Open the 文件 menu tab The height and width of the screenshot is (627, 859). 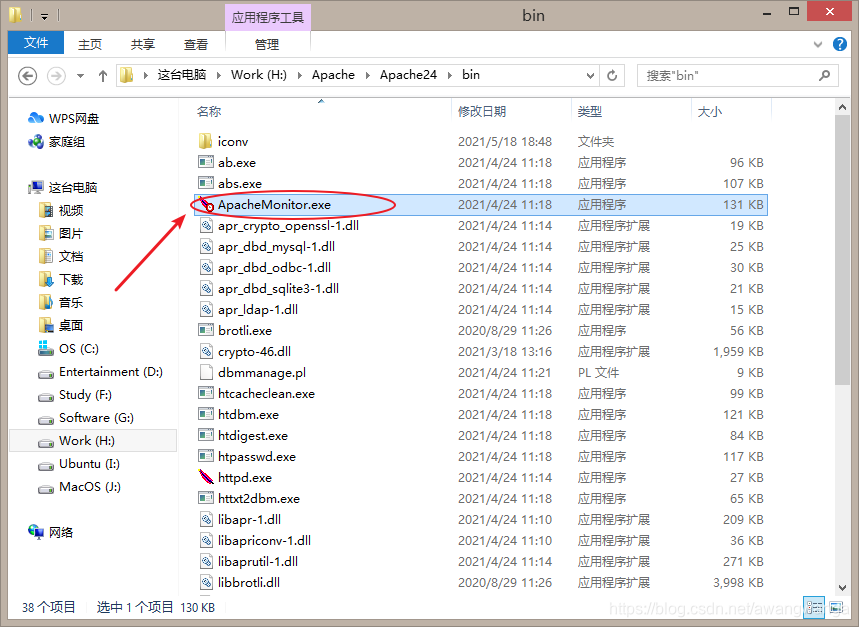coord(36,43)
